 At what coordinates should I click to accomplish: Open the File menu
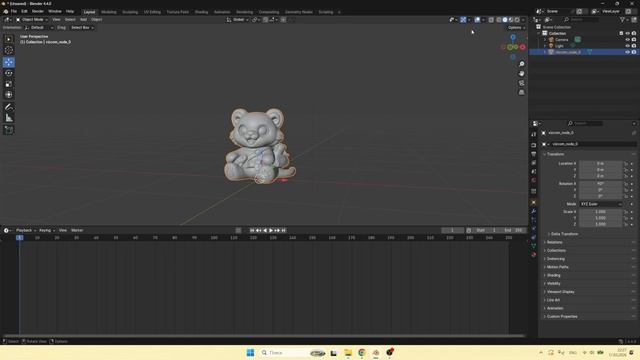pyautogui.click(x=14, y=11)
